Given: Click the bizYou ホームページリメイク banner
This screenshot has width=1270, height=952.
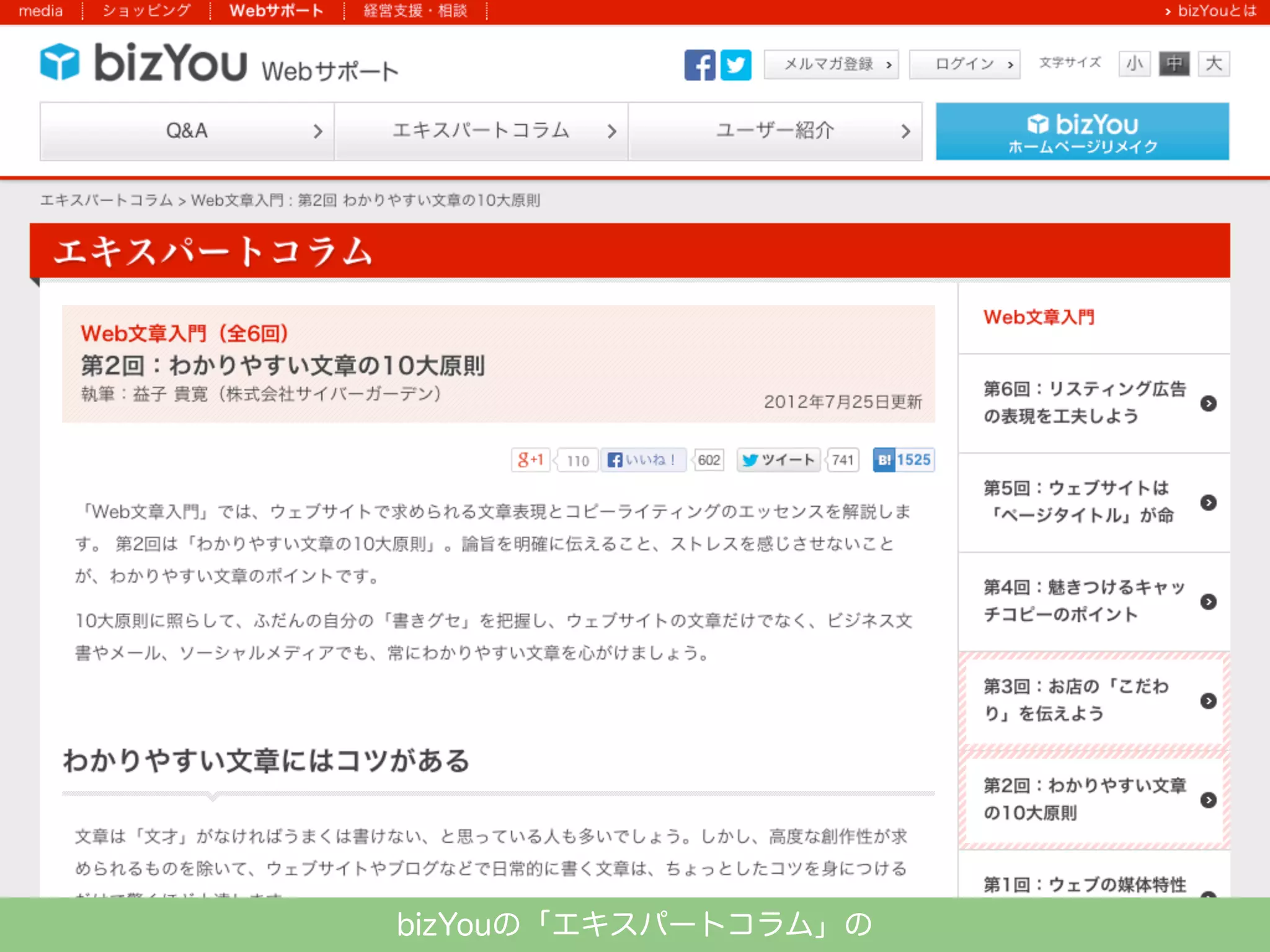Looking at the screenshot, I should click(x=1082, y=131).
